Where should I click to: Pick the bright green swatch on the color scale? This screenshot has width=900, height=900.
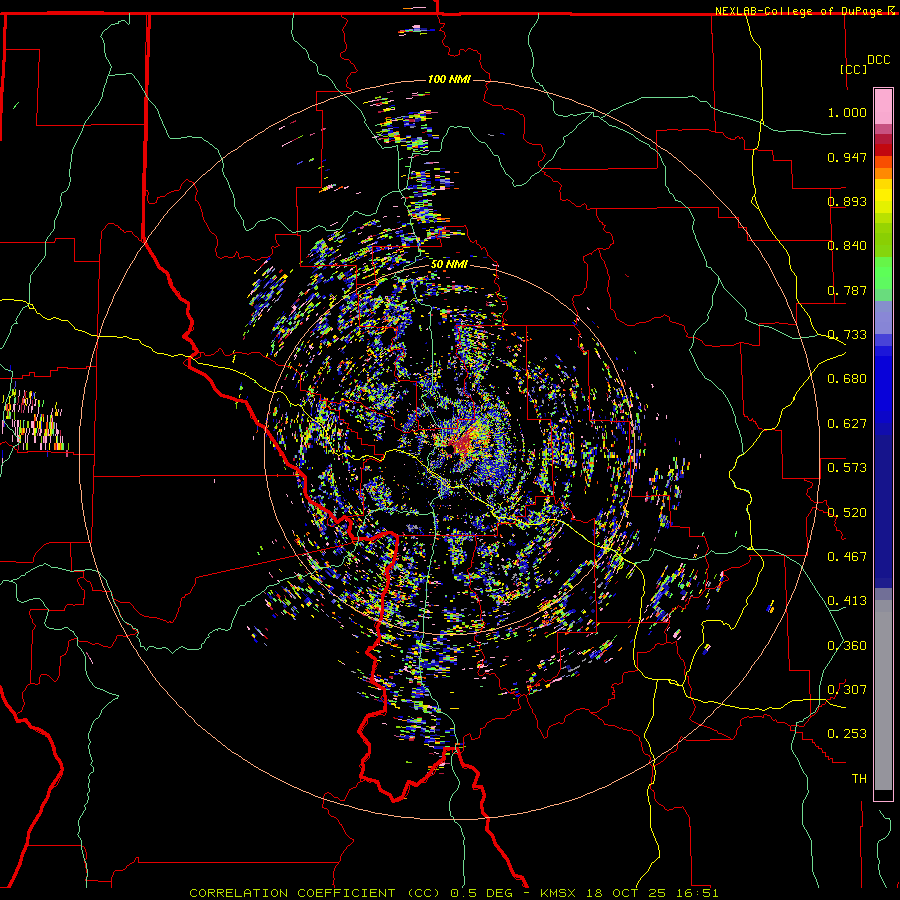[883, 273]
